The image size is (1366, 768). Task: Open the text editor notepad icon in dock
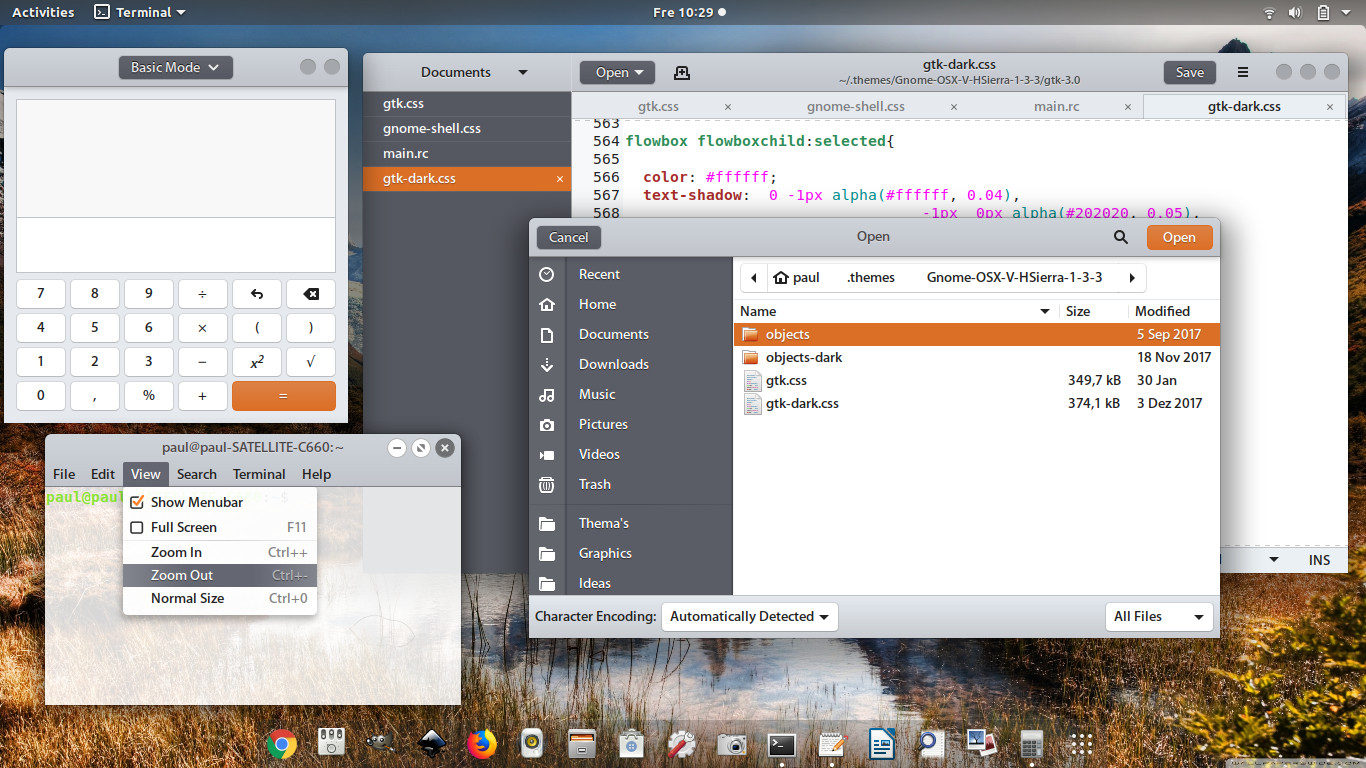tap(832, 743)
